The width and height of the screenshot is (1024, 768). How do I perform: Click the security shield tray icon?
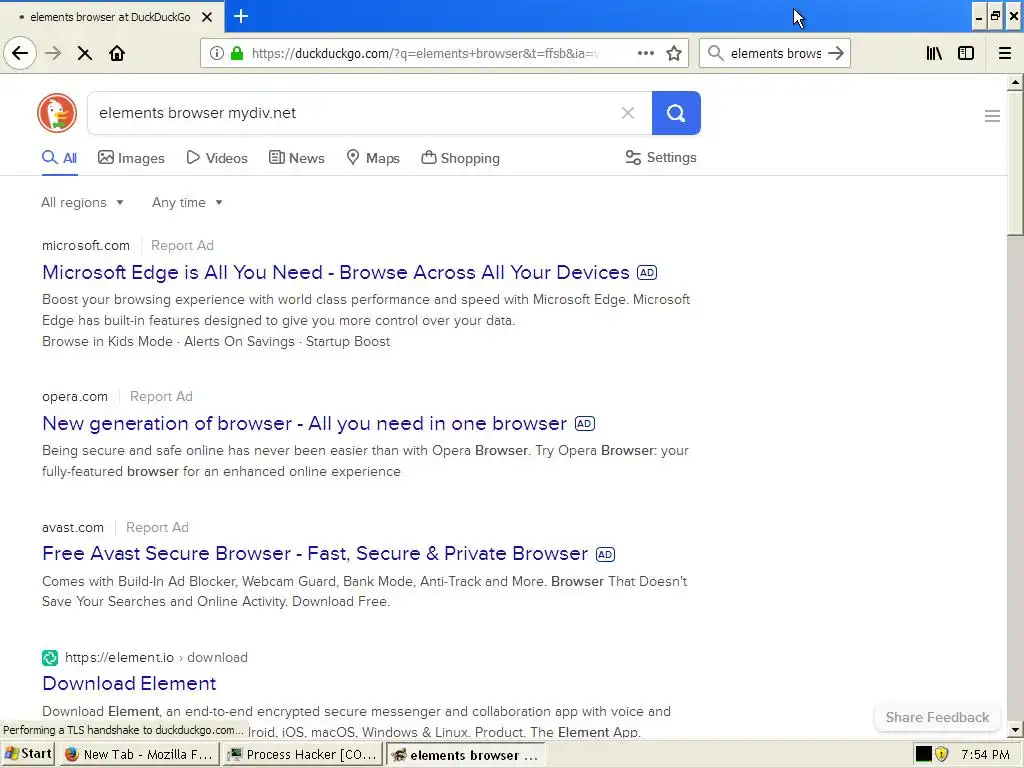(941, 754)
